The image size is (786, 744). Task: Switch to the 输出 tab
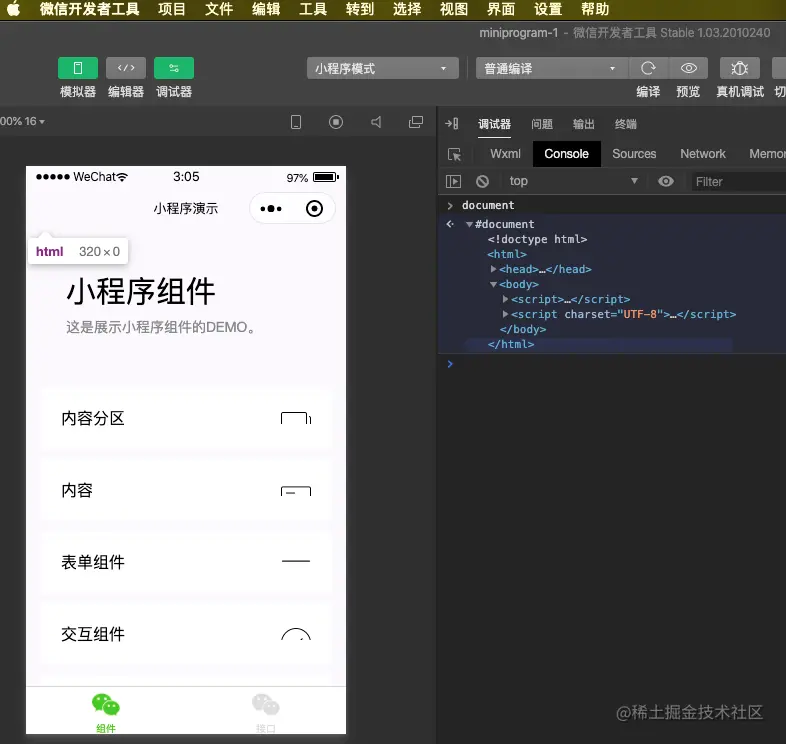pos(583,124)
